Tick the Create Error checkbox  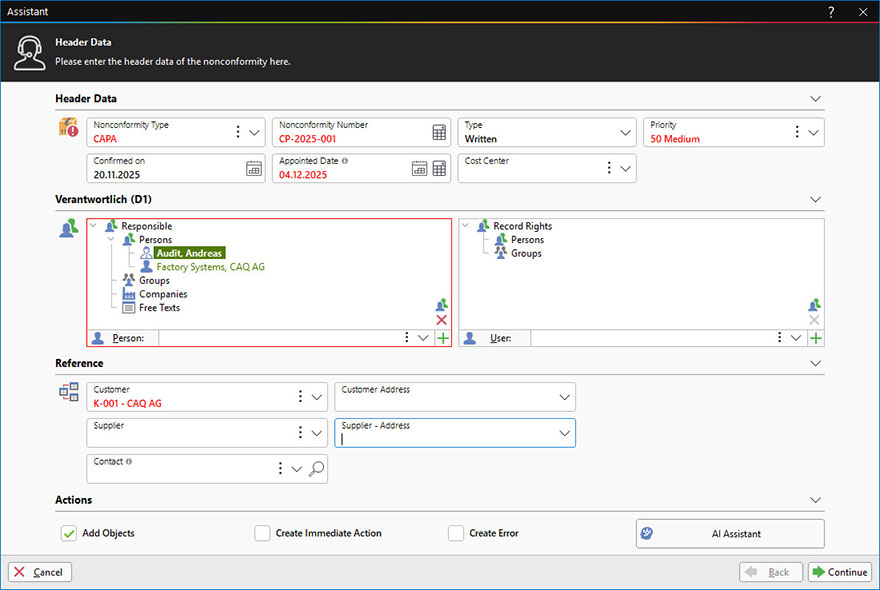tap(456, 533)
